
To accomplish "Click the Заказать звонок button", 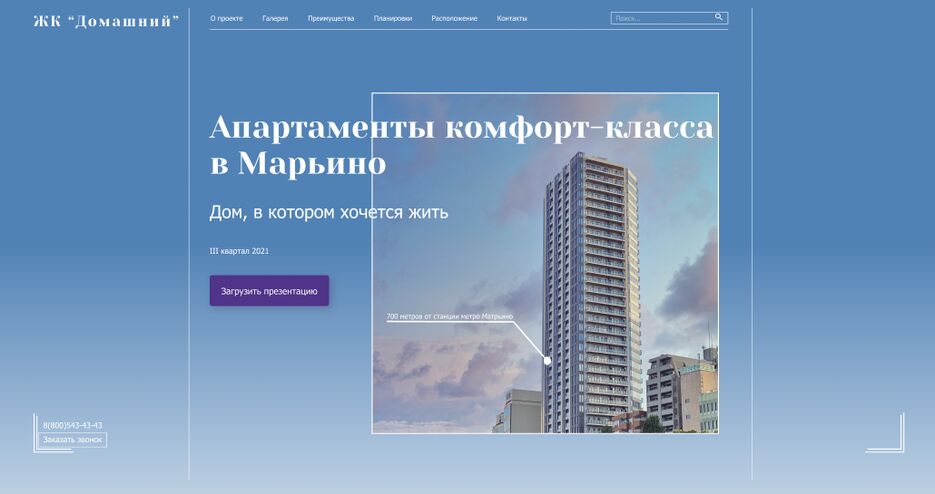I will pyautogui.click(x=72, y=439).
